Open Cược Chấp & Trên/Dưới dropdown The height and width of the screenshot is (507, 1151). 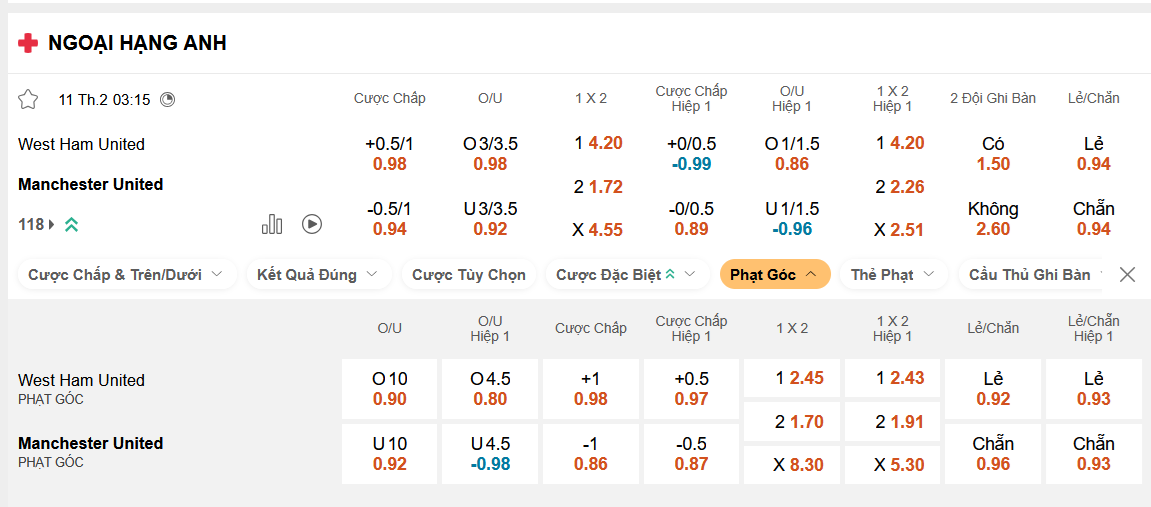tap(126, 274)
